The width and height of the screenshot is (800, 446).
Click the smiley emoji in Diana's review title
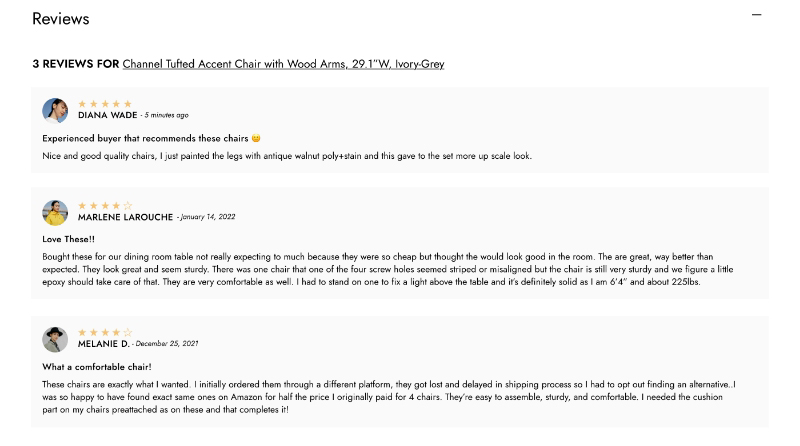click(256, 138)
